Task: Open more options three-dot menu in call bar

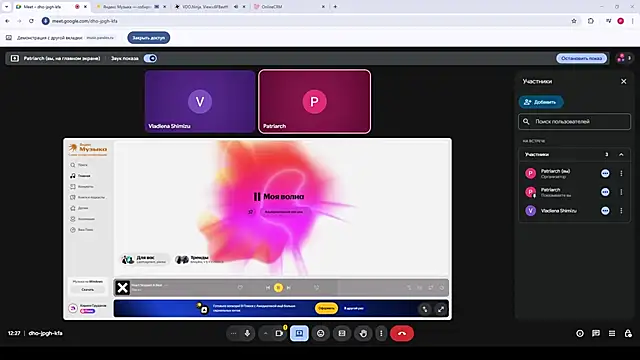Action: pos(381,333)
